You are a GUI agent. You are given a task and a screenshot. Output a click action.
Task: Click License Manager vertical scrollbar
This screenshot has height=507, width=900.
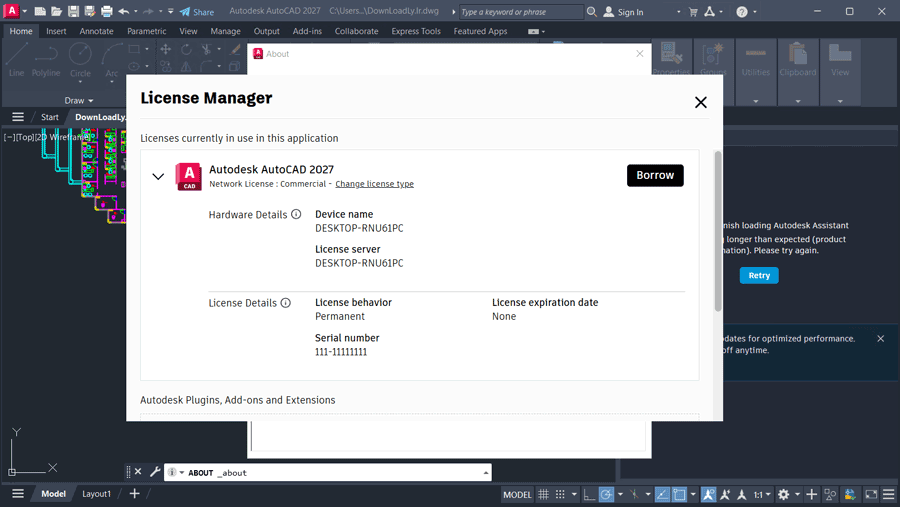(717, 231)
